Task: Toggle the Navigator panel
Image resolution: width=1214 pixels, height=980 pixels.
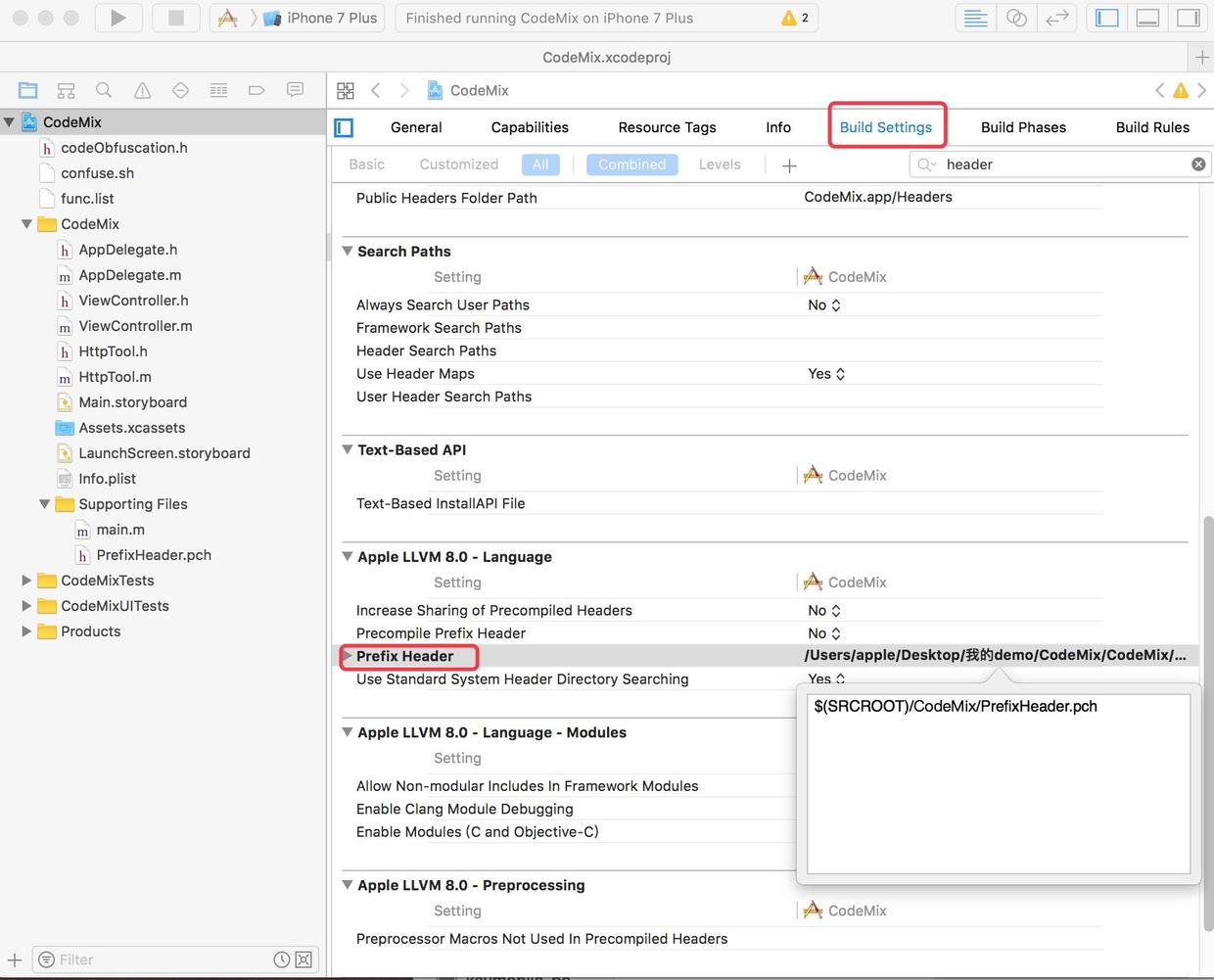Action: (x=1107, y=18)
